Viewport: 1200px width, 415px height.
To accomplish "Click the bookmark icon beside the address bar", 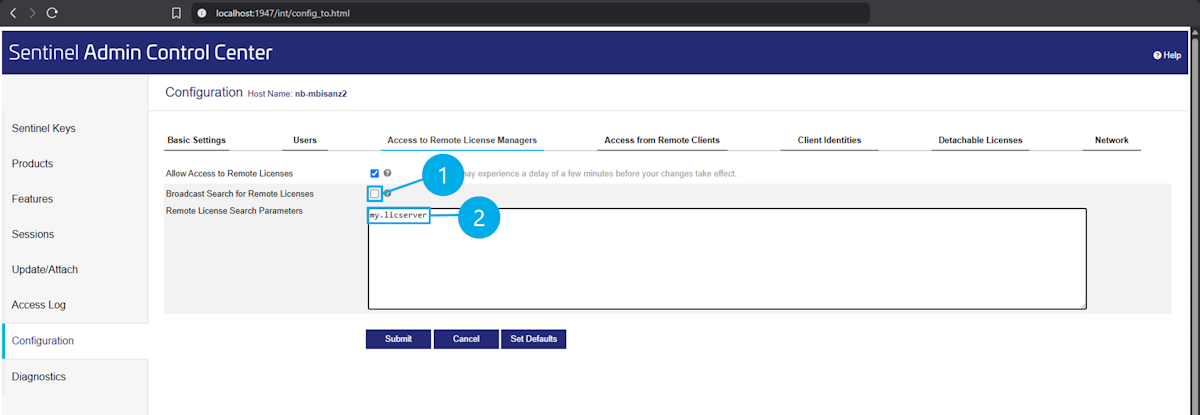I will point(177,13).
